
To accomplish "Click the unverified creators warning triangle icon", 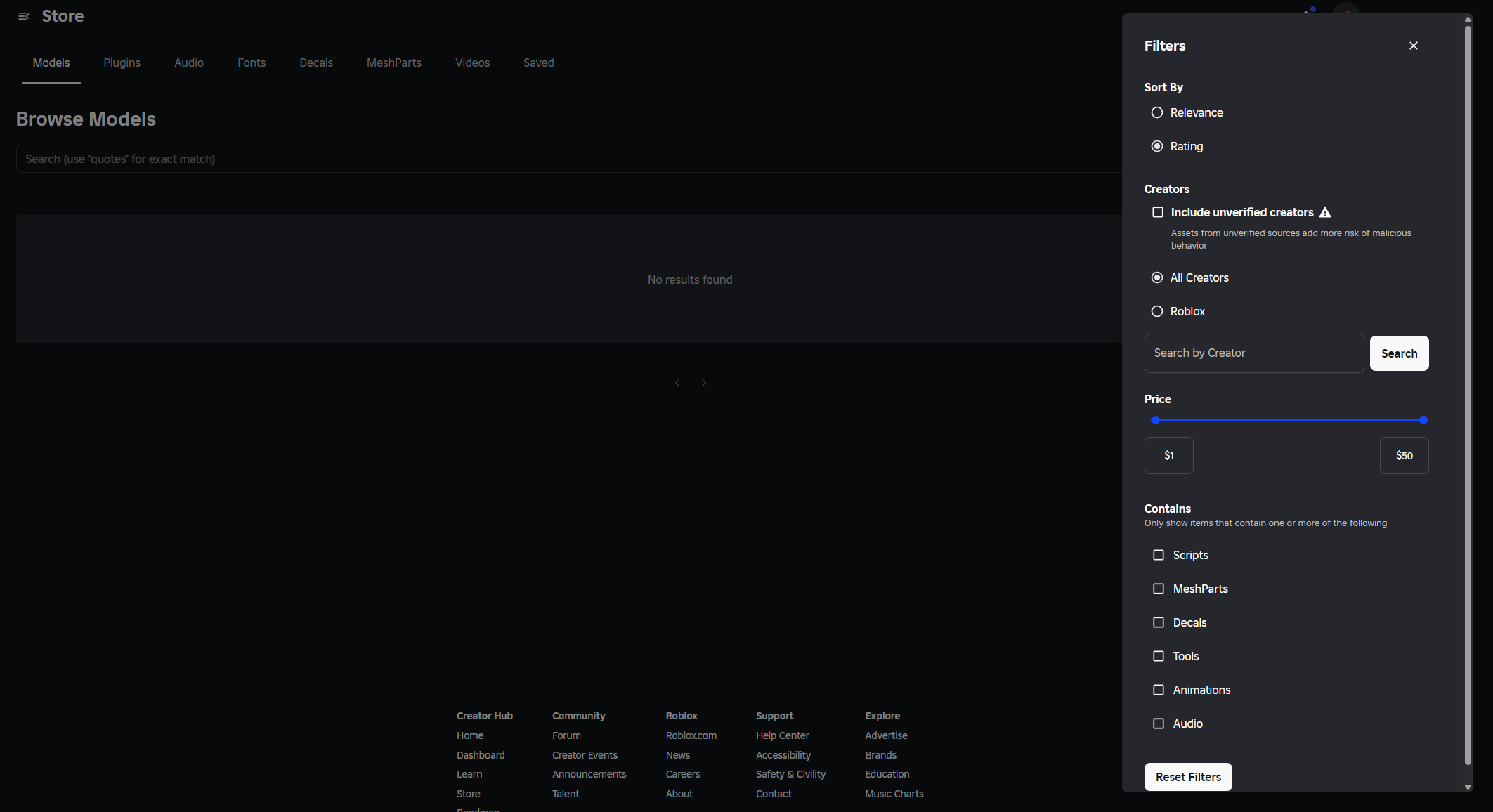I will [1325, 212].
